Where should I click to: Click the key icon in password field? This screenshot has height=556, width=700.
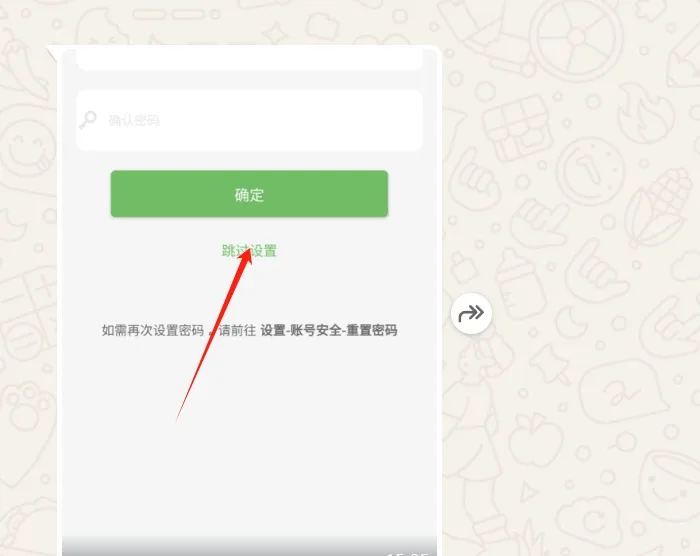coord(88,120)
